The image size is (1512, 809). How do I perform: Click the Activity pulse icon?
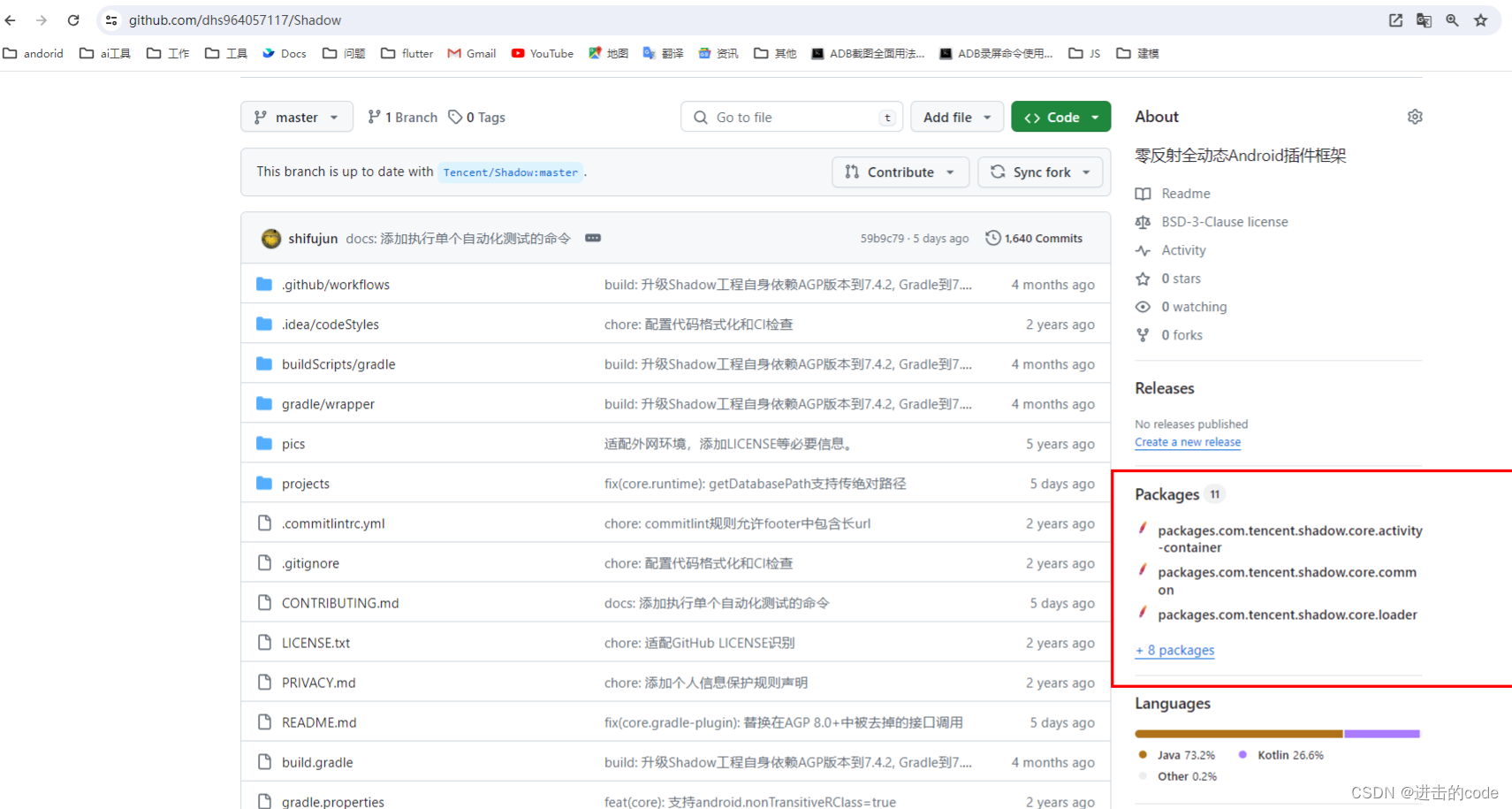(1143, 250)
